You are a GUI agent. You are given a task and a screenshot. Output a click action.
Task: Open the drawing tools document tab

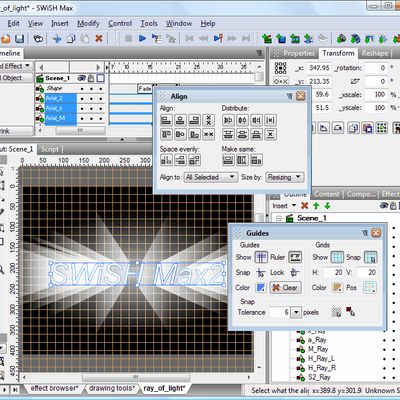point(112,388)
